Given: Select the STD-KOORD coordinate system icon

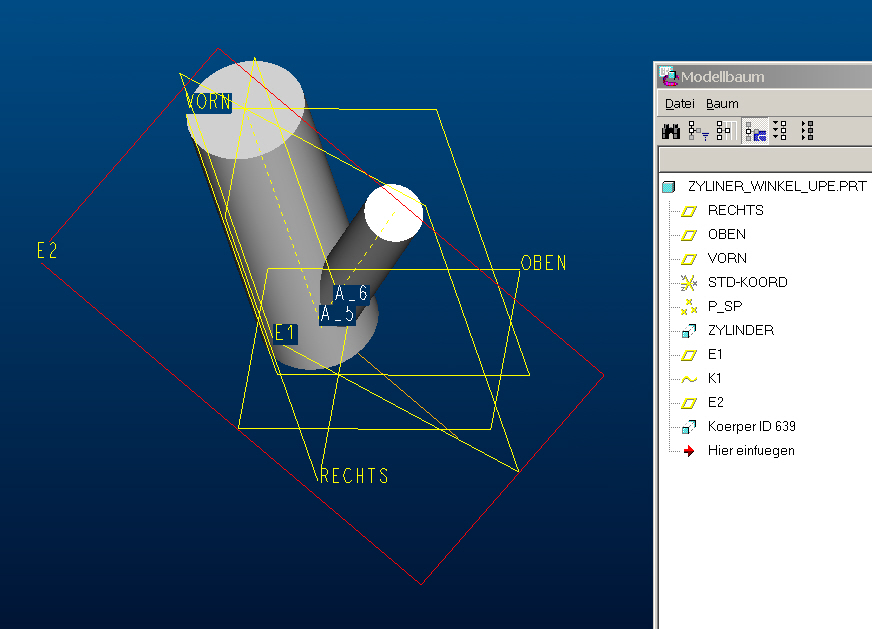Looking at the screenshot, I should pos(689,283).
